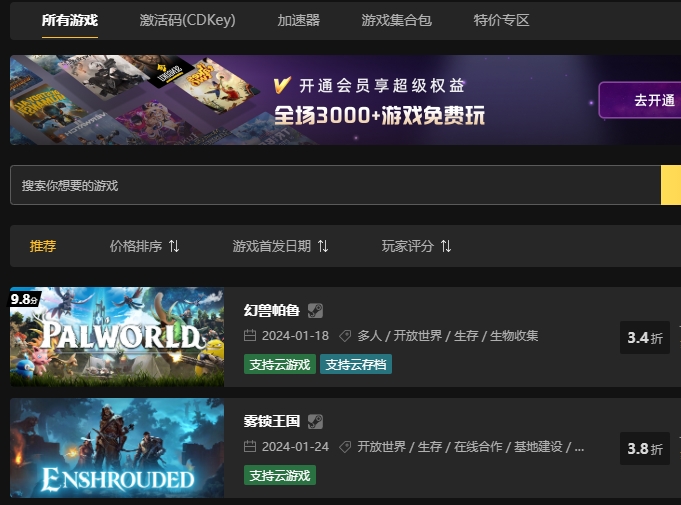Click the tag icon on the 雾锁王国 row
Image resolution: width=681 pixels, height=505 pixels.
pyautogui.click(x=345, y=447)
